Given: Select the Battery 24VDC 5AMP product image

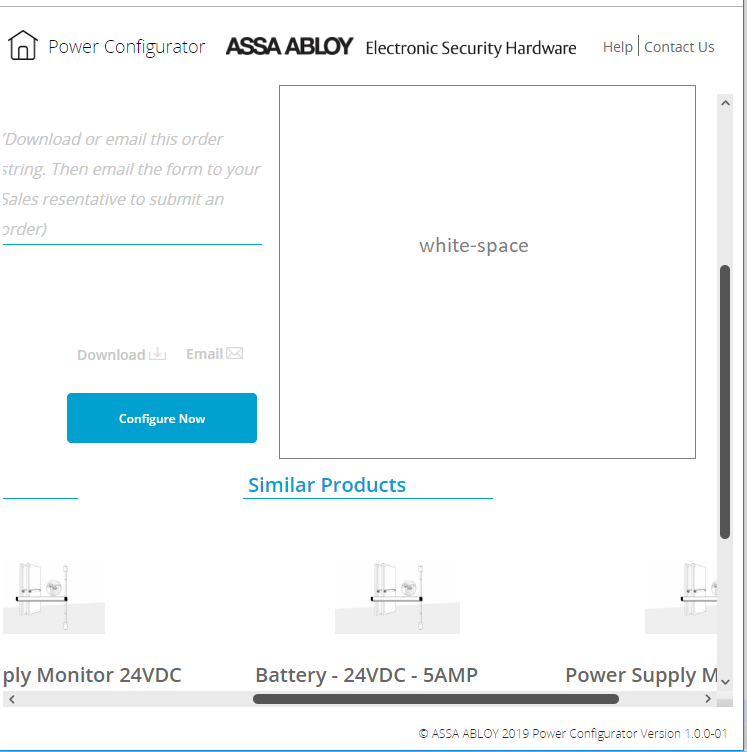Looking at the screenshot, I should [397, 597].
